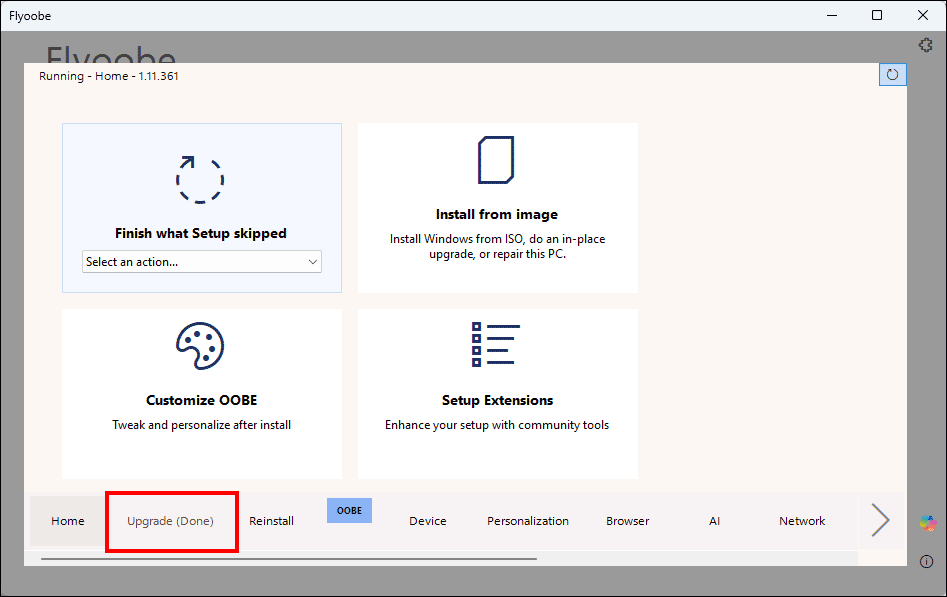This screenshot has width=947, height=597.
Task: Open the Setup Extensions card title
Action: click(497, 400)
